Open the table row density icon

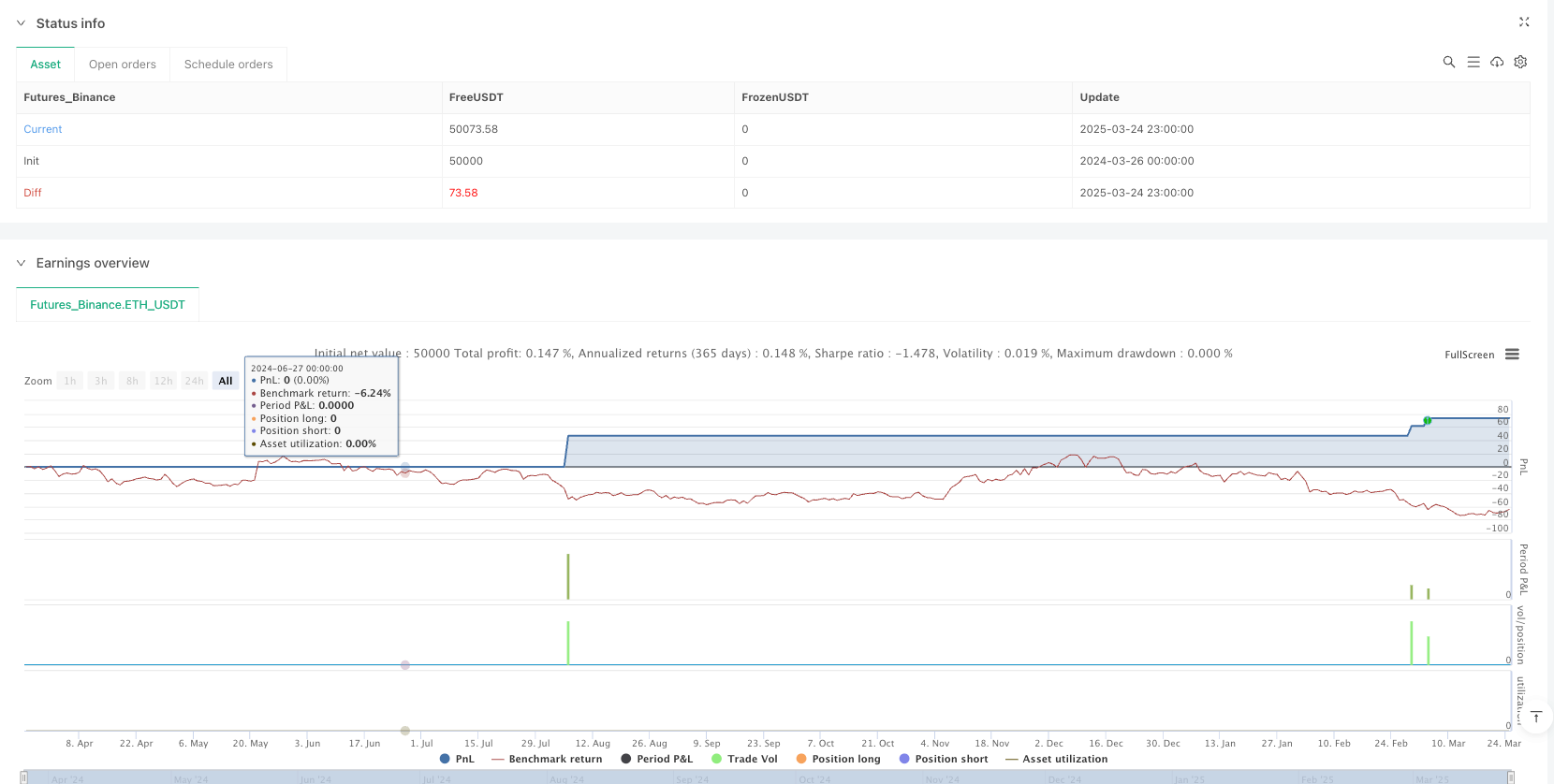point(1473,62)
